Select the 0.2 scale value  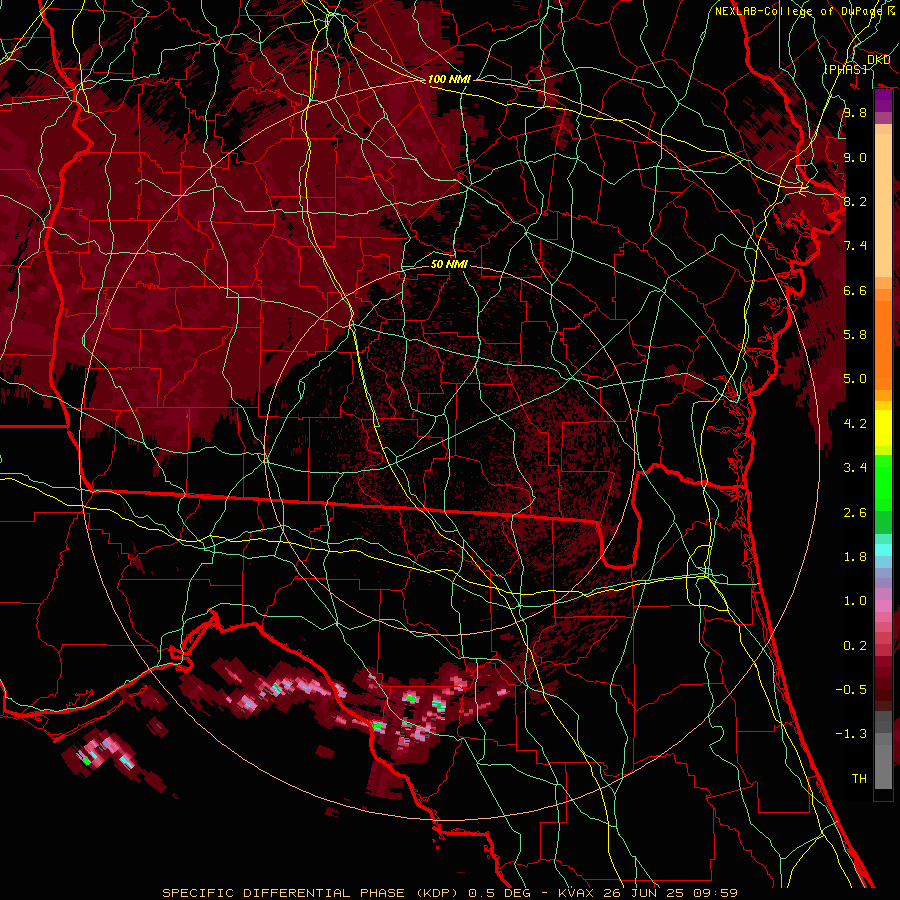click(855, 646)
